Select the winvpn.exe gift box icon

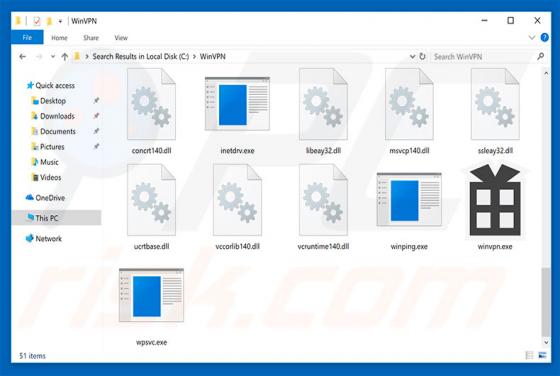495,200
